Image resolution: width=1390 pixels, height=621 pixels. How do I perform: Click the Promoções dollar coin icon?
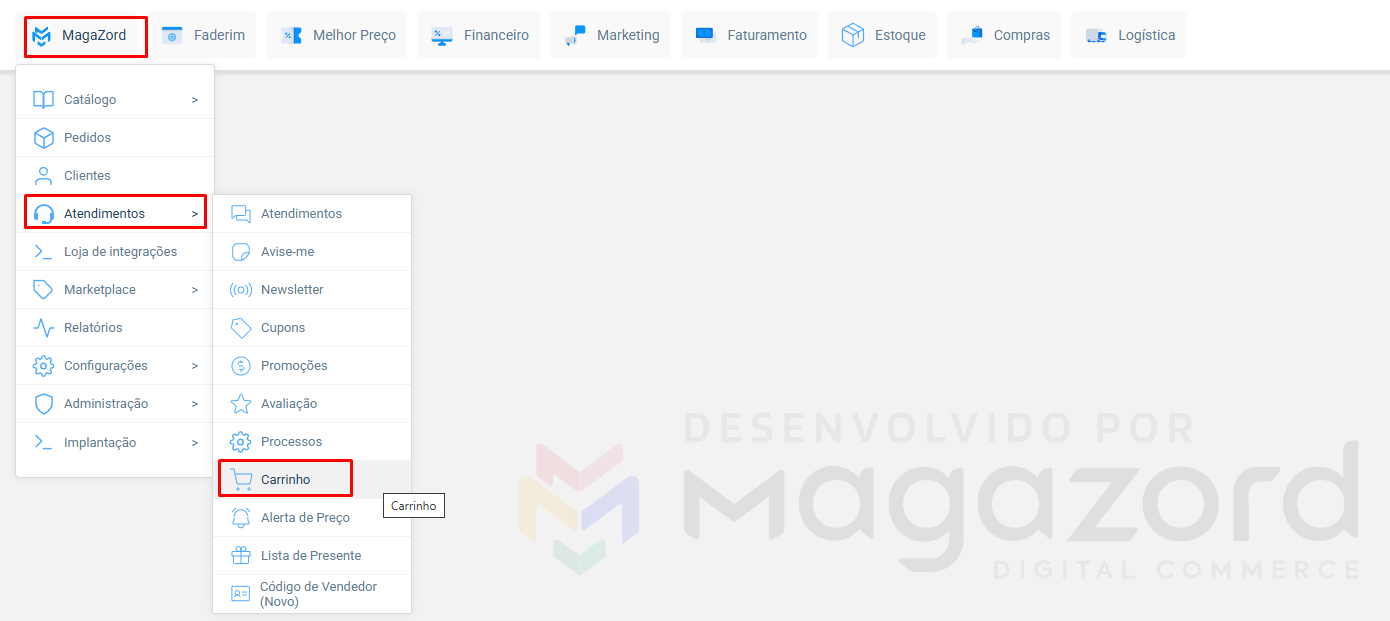tap(241, 366)
